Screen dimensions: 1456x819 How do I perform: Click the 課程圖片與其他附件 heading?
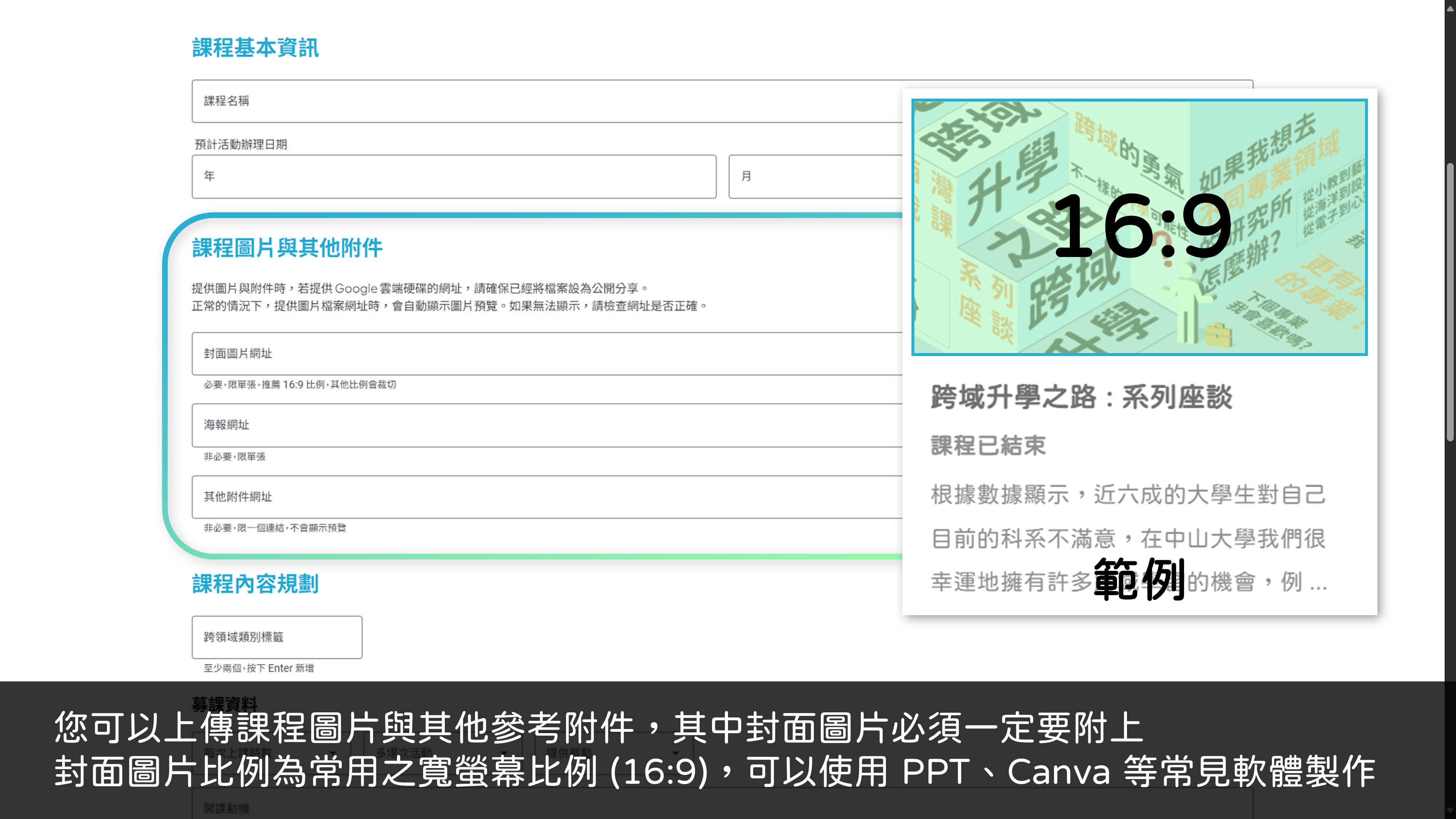pyautogui.click(x=287, y=248)
